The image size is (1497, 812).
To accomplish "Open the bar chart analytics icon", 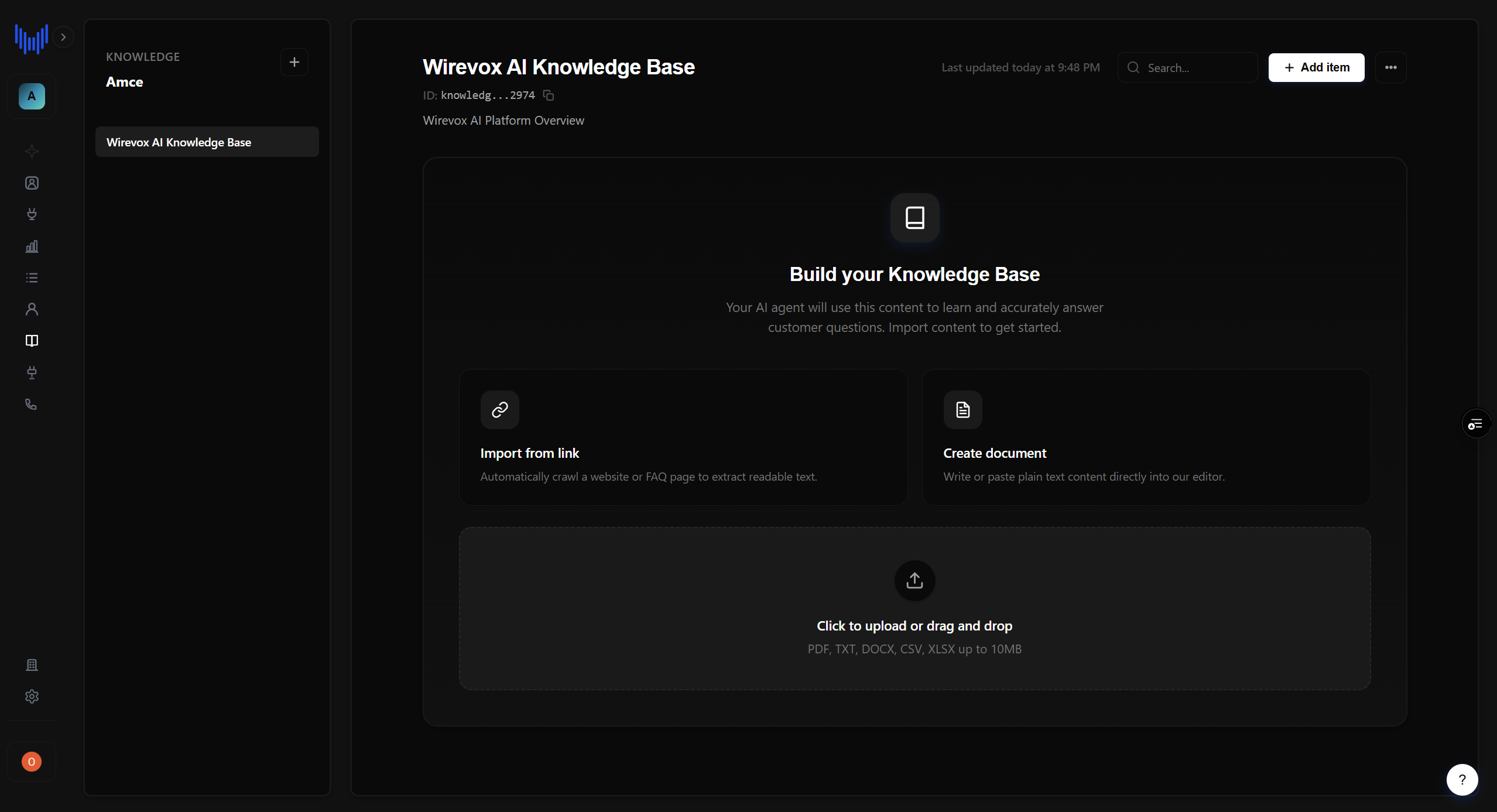I will pyautogui.click(x=32, y=246).
